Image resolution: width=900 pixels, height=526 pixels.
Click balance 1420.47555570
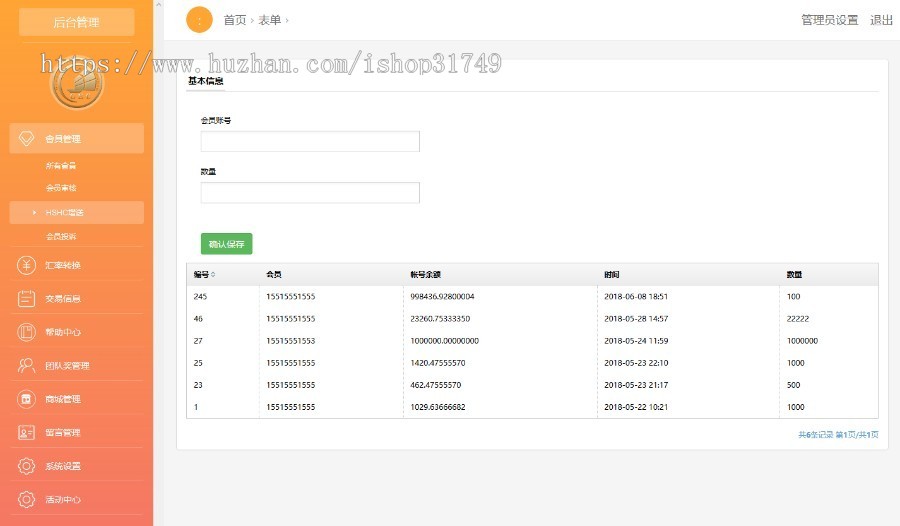tap(438, 363)
